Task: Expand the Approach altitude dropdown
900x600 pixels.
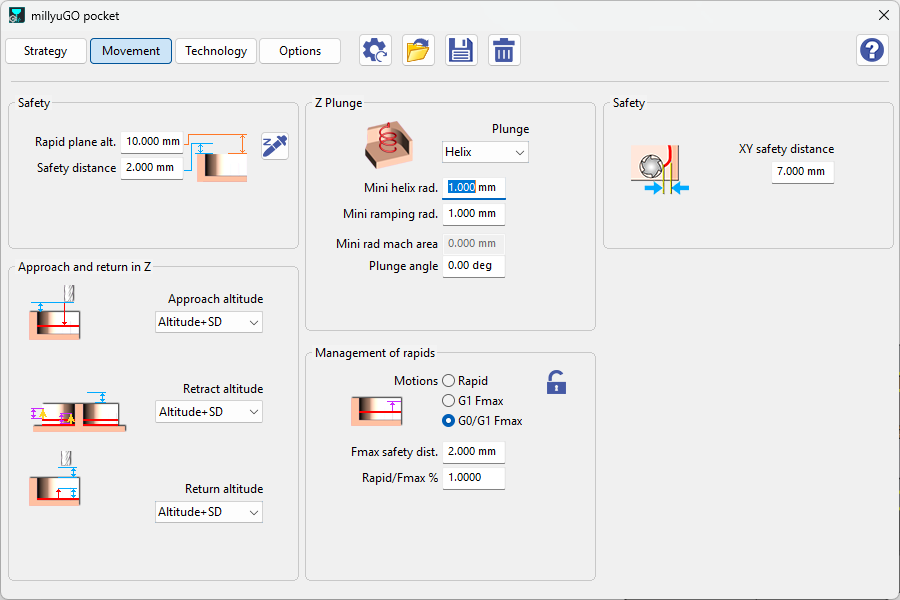Action: (x=209, y=322)
